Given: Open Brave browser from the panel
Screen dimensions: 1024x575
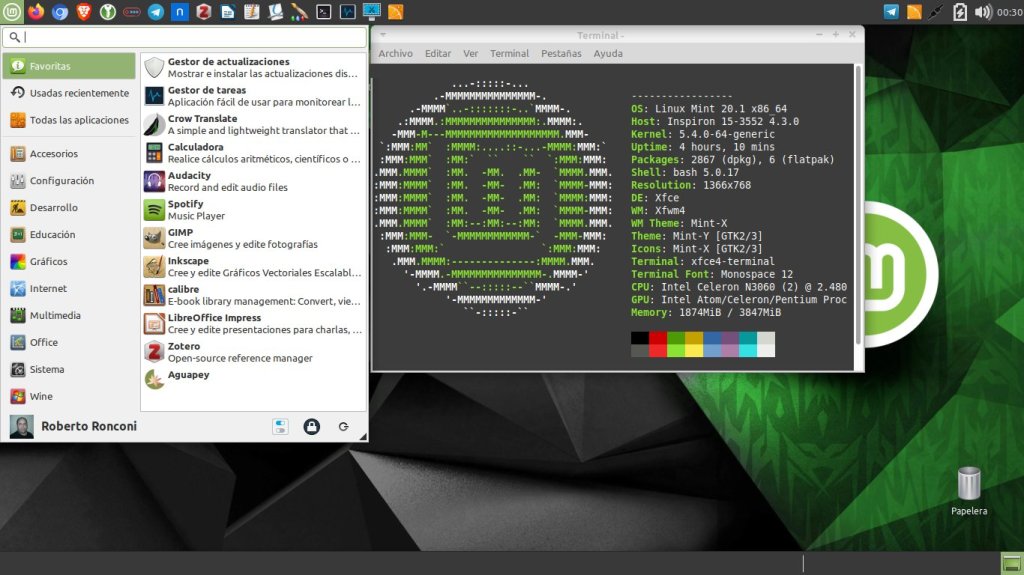Looking at the screenshot, I should pos(84,12).
